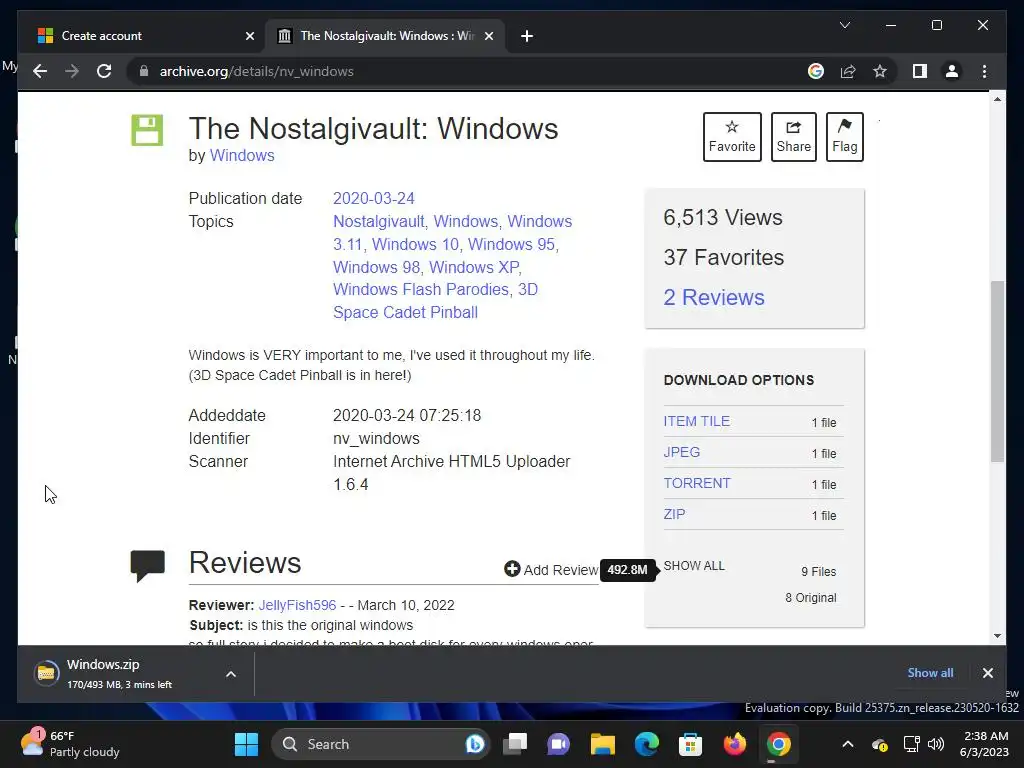1024x768 pixels.
Task: Close the downloads bar
Action: (987, 673)
